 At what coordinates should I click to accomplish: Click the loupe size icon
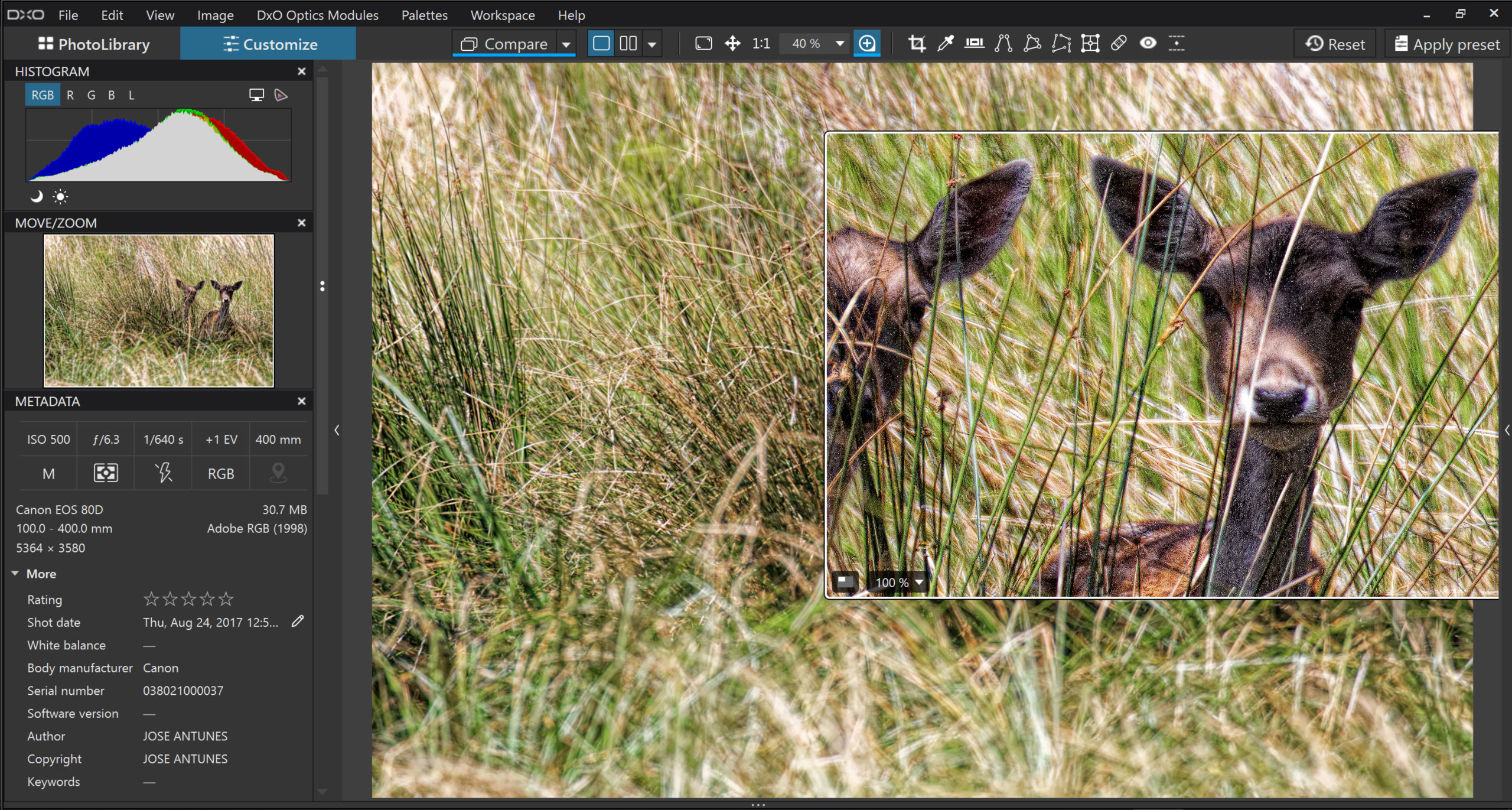tap(845, 582)
